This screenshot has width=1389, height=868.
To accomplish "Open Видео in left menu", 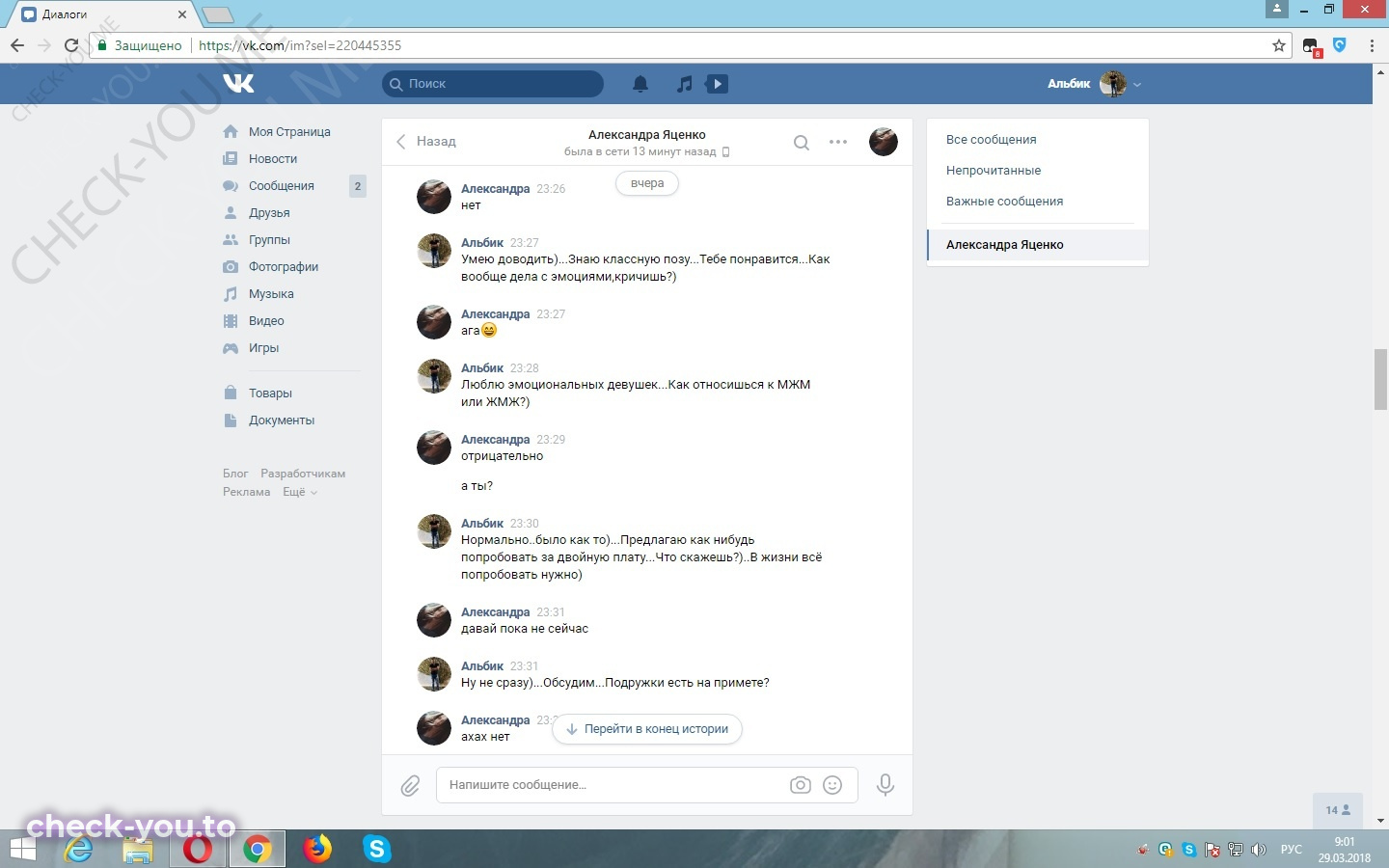I will (266, 321).
